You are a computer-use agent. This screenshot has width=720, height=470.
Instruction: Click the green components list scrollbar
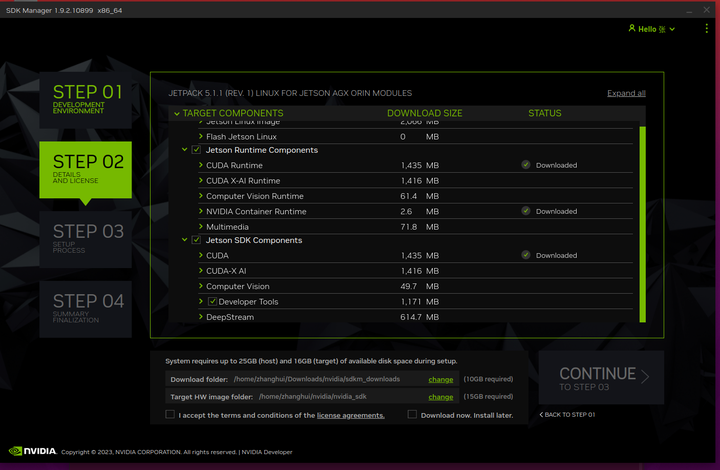coord(642,224)
